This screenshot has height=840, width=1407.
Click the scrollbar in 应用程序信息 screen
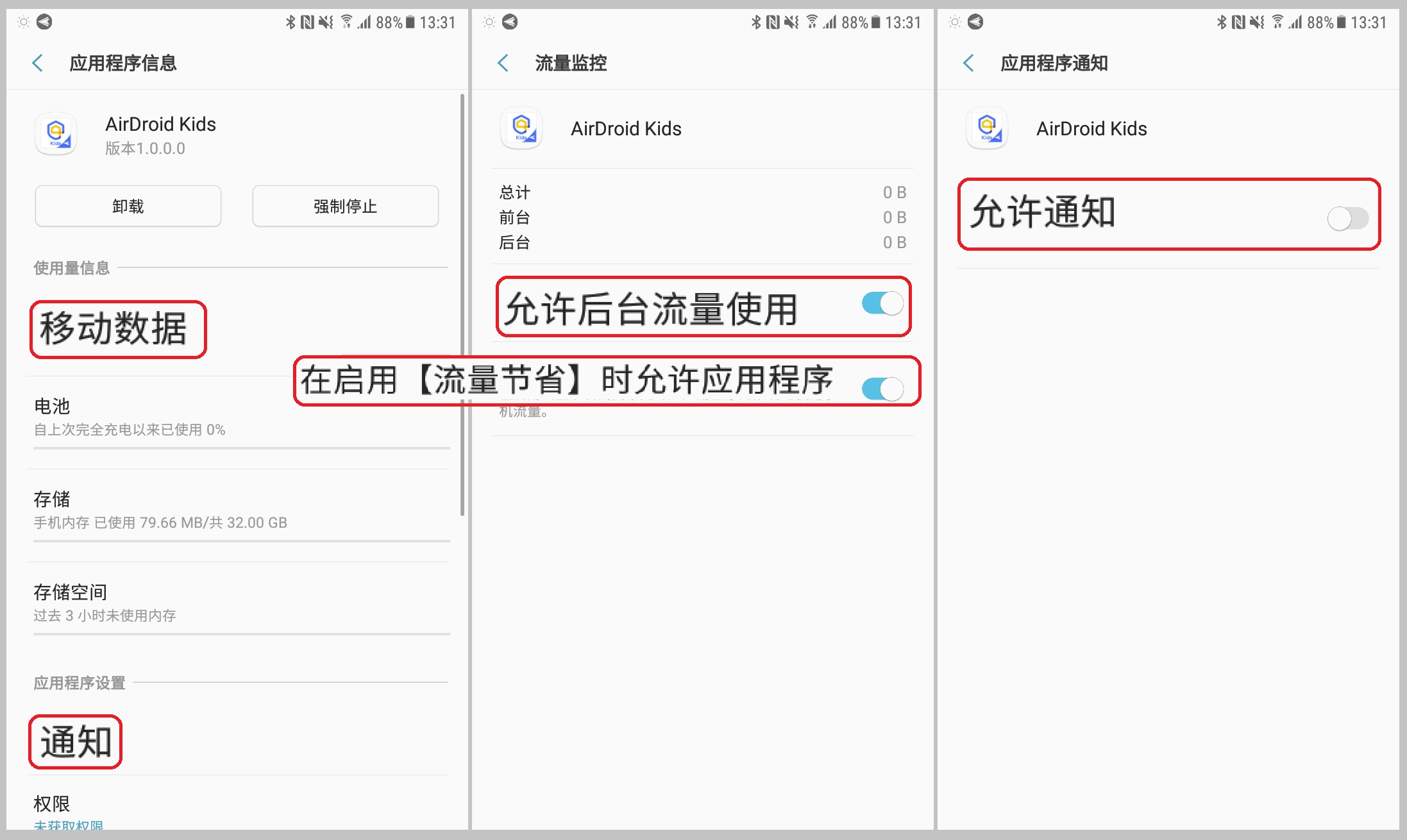(462, 305)
